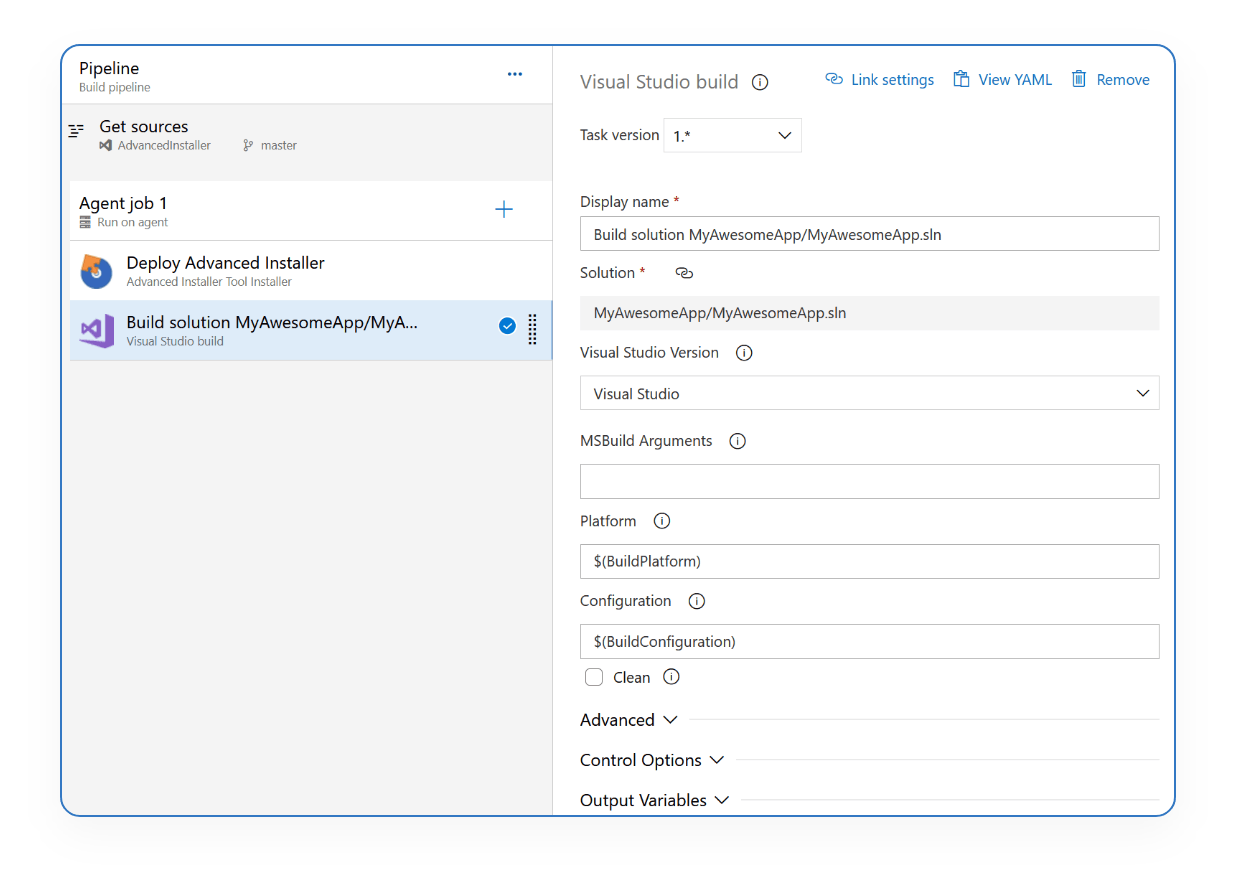Viewport: 1236px width, 893px height.
Task: Click inside the Display name field
Action: (869, 233)
